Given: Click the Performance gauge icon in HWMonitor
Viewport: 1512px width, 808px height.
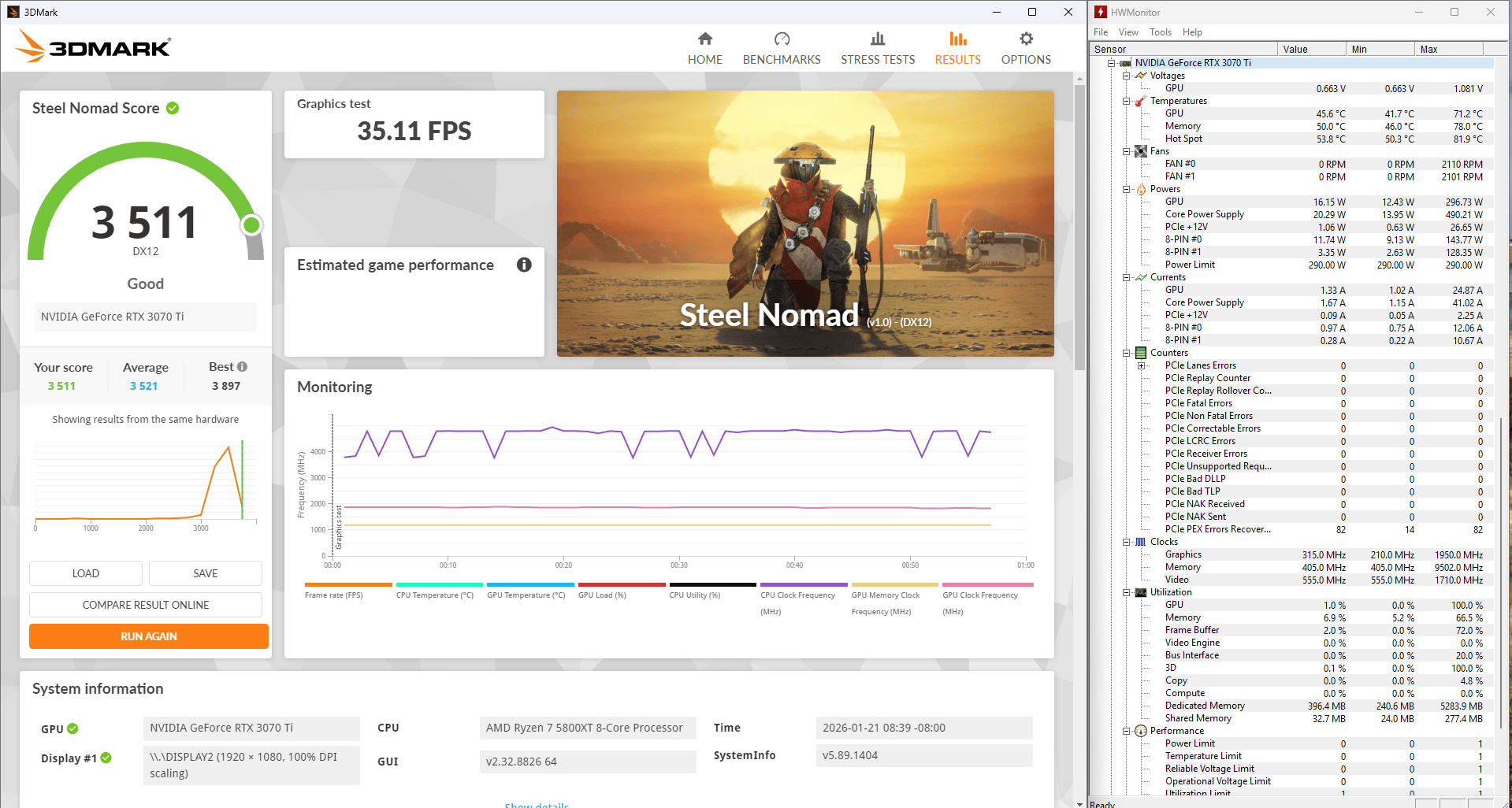Looking at the screenshot, I should pos(1140,731).
